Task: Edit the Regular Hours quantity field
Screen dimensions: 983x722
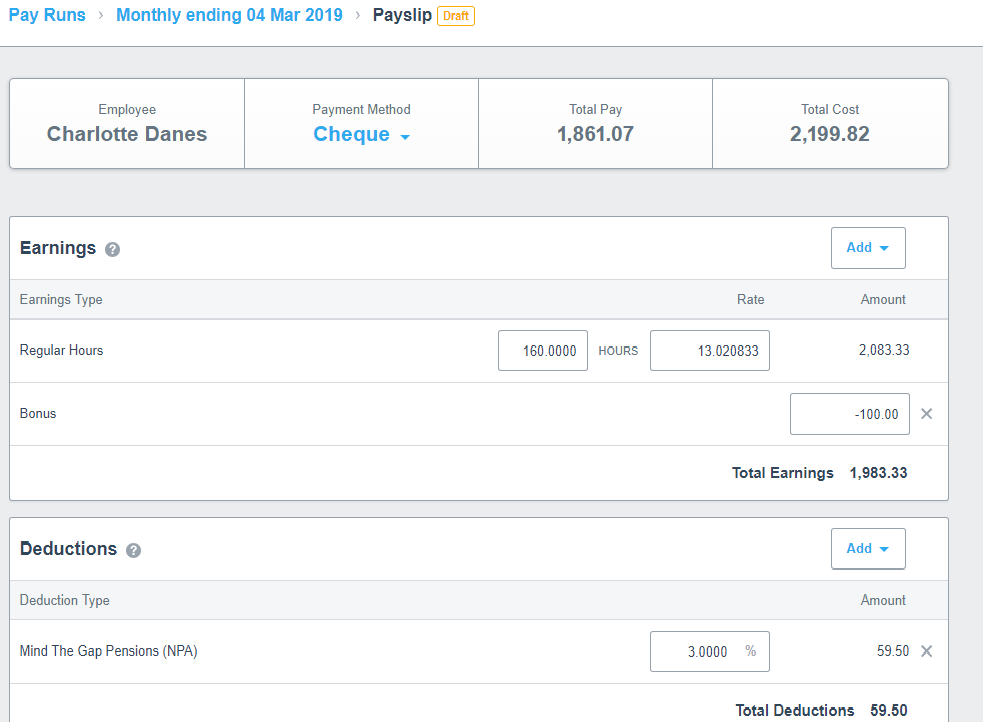Action: click(x=543, y=351)
